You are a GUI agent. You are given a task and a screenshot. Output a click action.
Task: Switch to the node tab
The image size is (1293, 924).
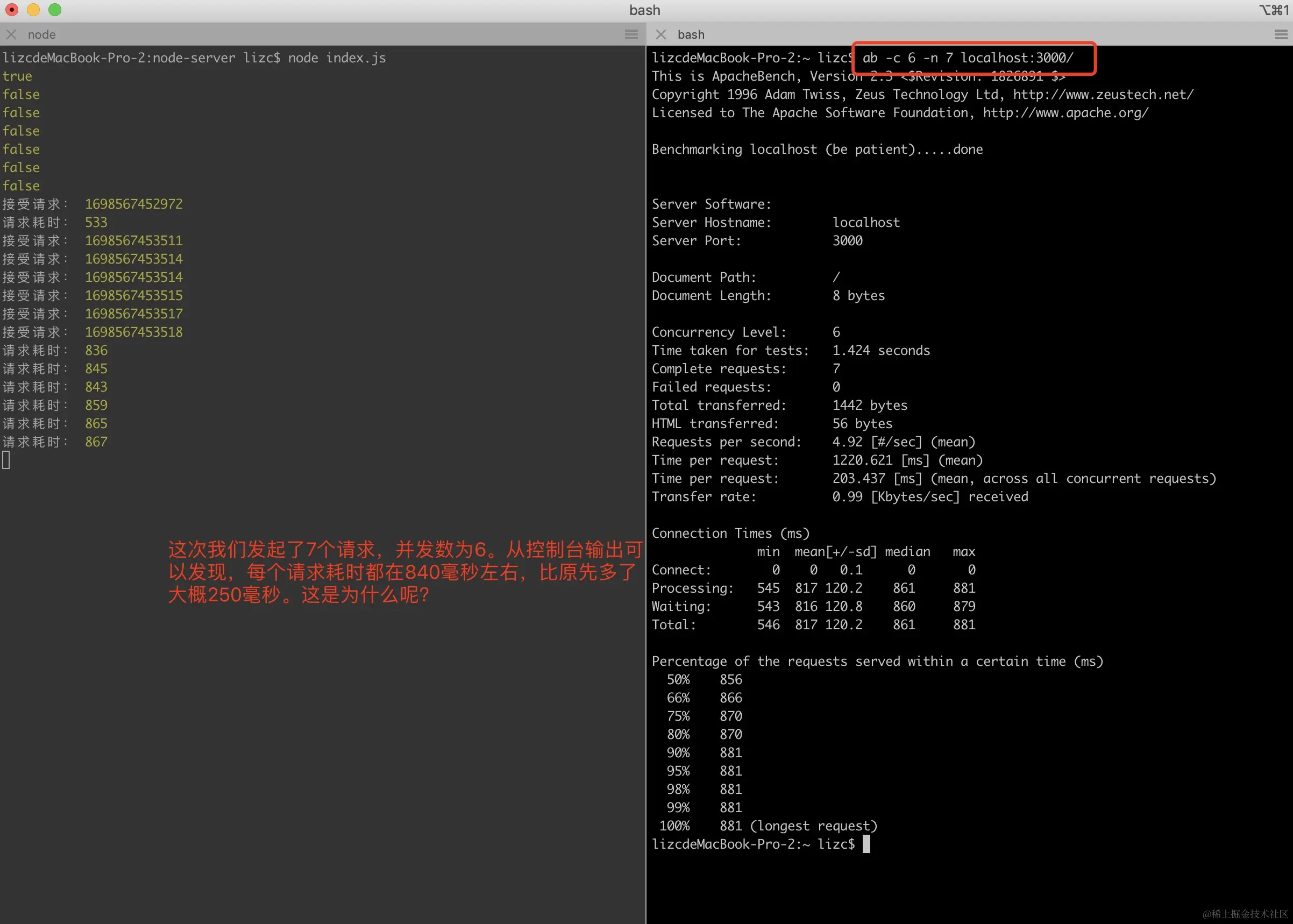(41, 34)
